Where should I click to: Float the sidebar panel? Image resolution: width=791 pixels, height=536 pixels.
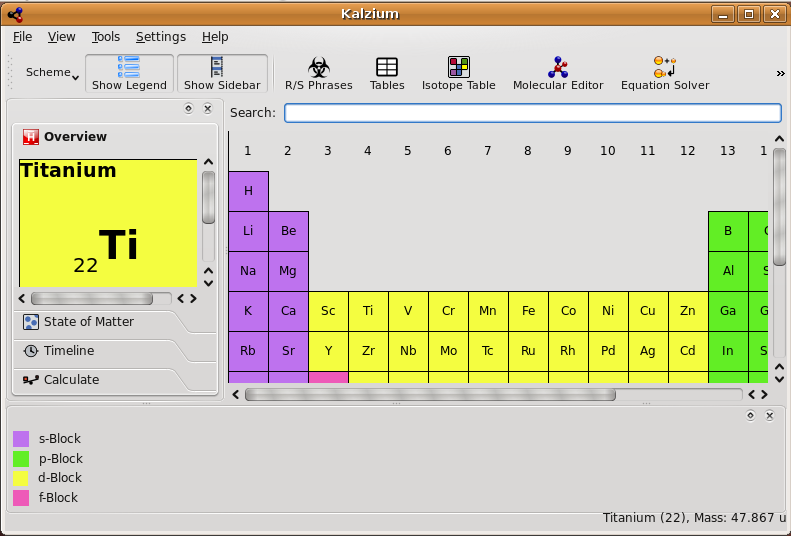189,108
